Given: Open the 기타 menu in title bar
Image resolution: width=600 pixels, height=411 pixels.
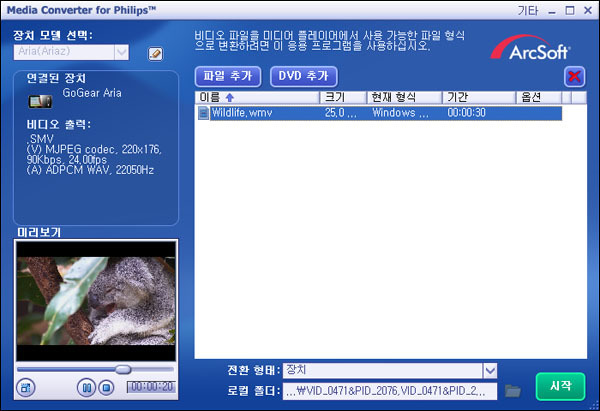Looking at the screenshot, I should 528,10.
